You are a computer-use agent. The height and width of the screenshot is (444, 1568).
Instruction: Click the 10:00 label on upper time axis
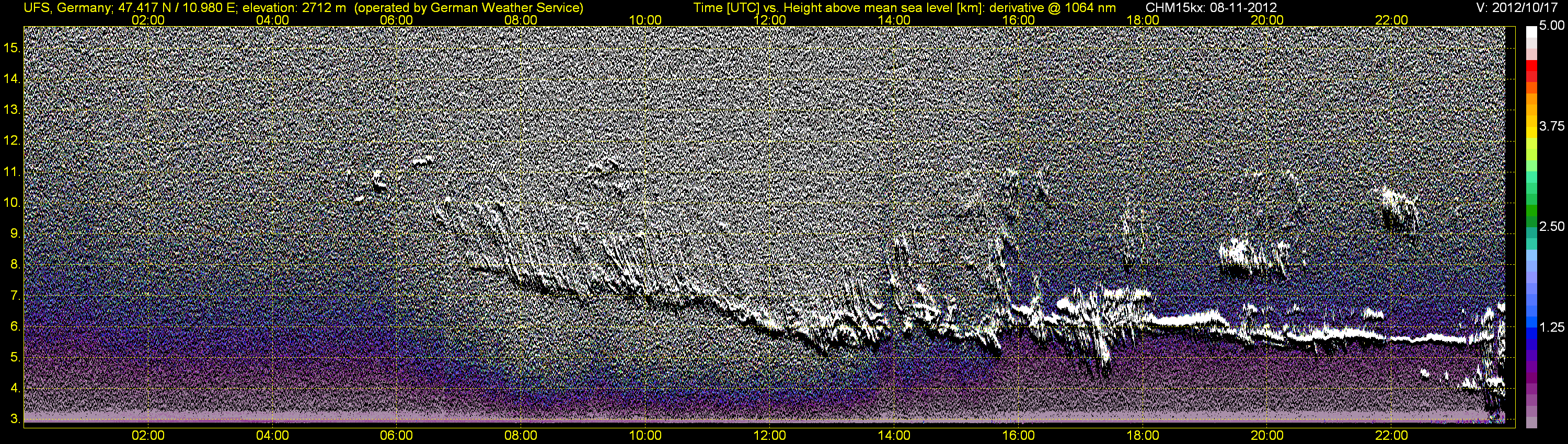[645, 19]
